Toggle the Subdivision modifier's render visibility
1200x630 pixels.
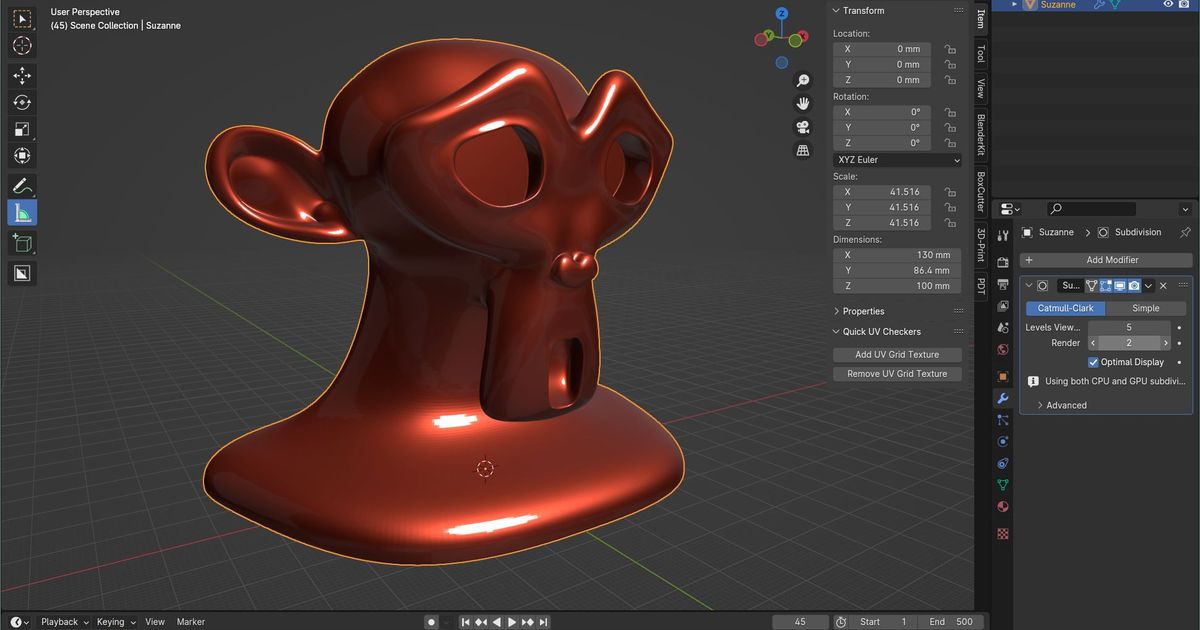point(1133,285)
